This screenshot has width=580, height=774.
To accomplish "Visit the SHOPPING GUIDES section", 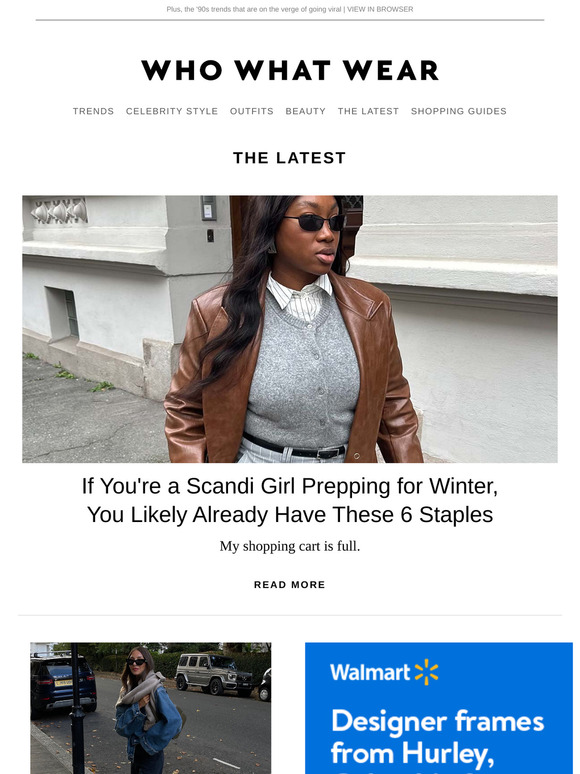I will (459, 111).
